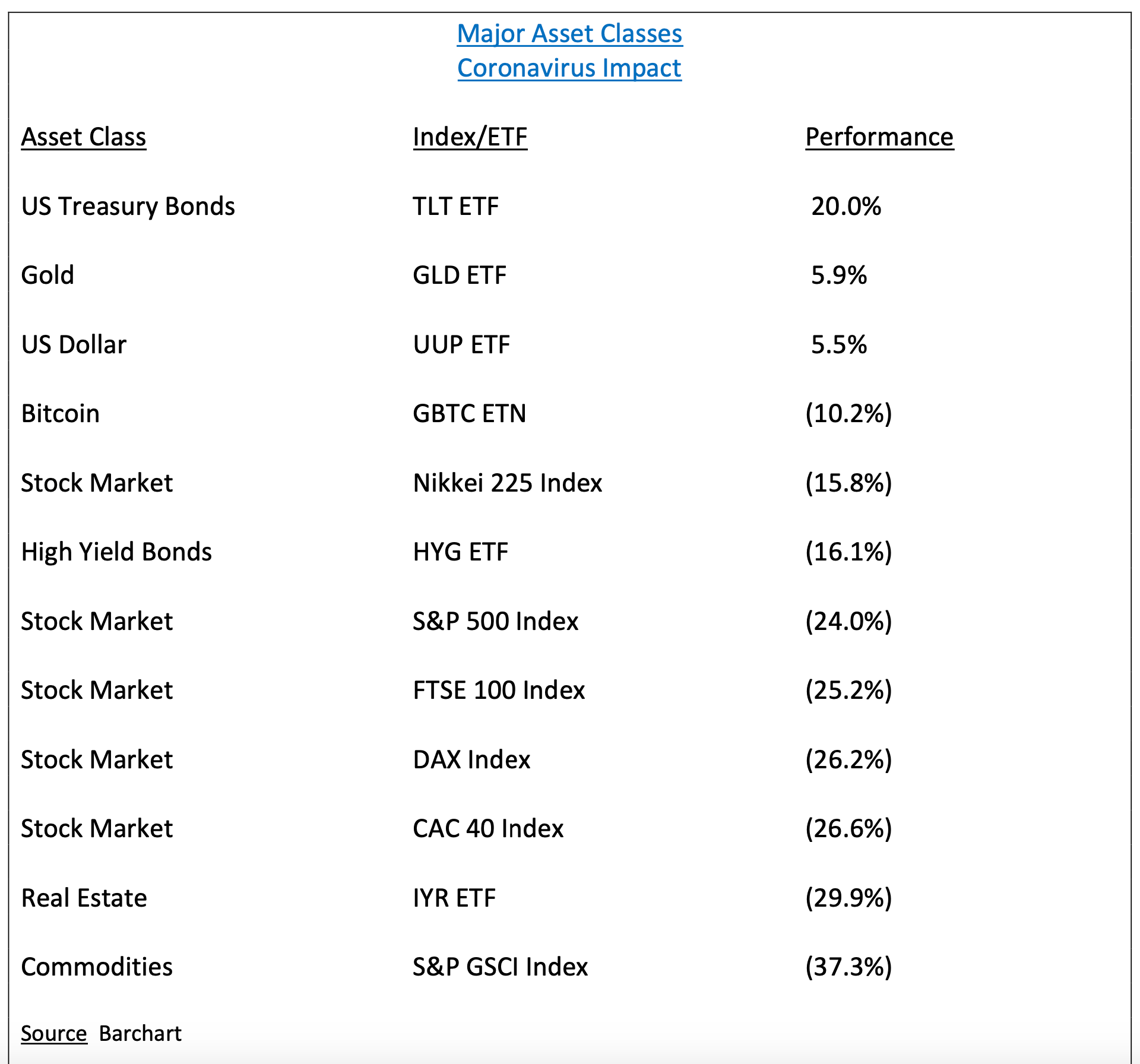This screenshot has height=1064, width=1140.
Task: Click the GBTC ETN entry
Action: tap(469, 414)
